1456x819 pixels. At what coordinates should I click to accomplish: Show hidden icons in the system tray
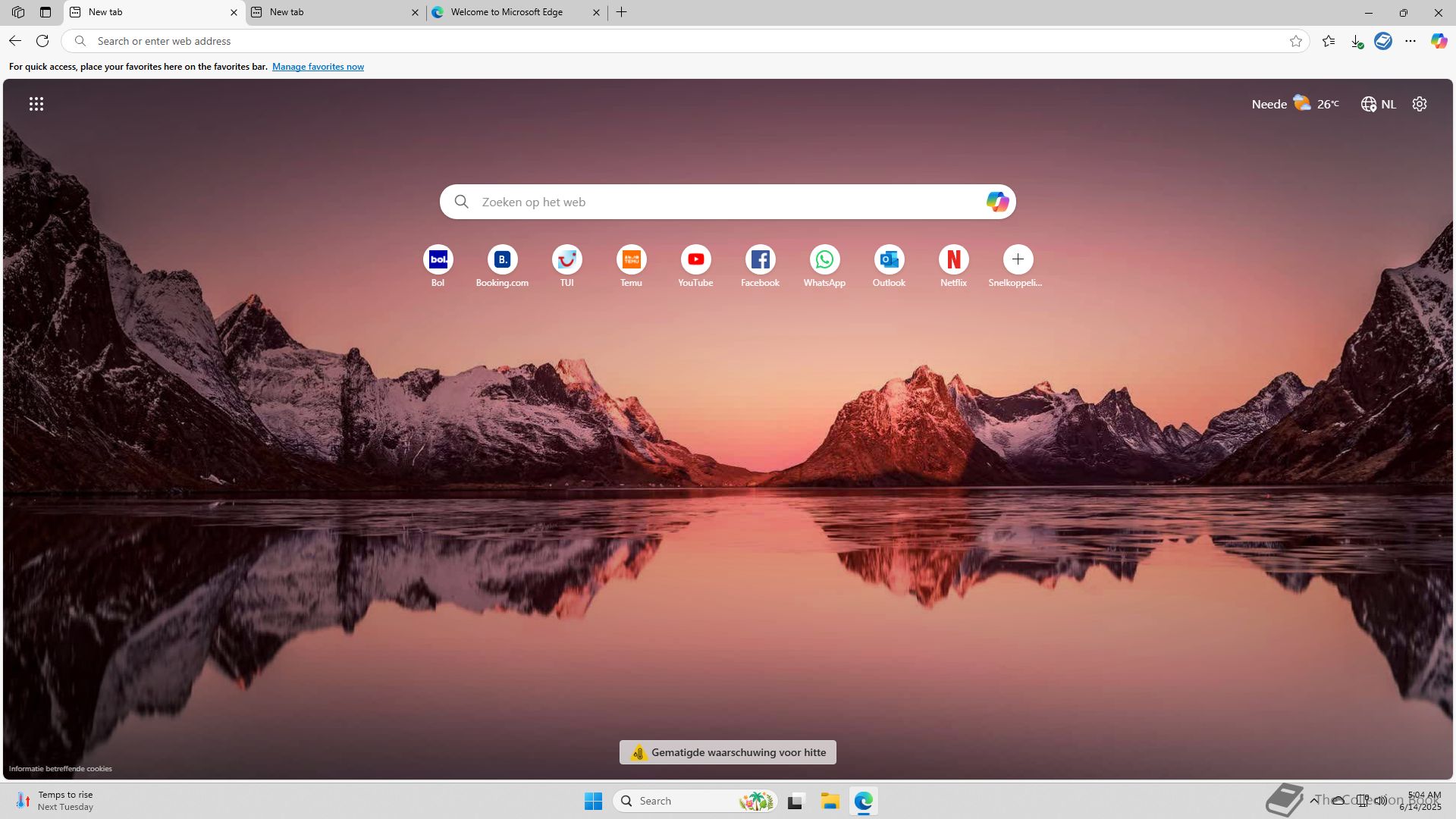[1314, 800]
